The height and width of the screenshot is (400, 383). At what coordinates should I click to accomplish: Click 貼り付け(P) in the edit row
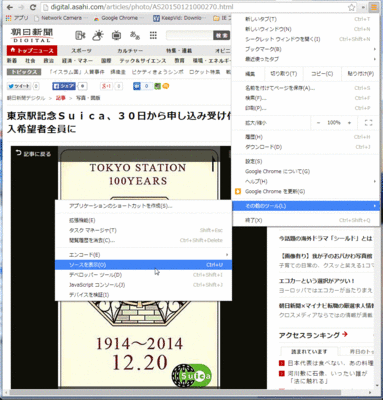(x=360, y=74)
